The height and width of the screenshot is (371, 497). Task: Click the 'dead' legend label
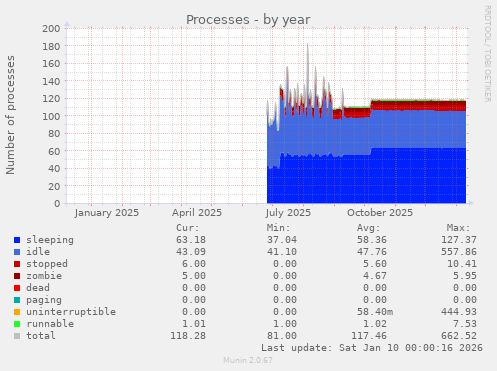point(38,288)
